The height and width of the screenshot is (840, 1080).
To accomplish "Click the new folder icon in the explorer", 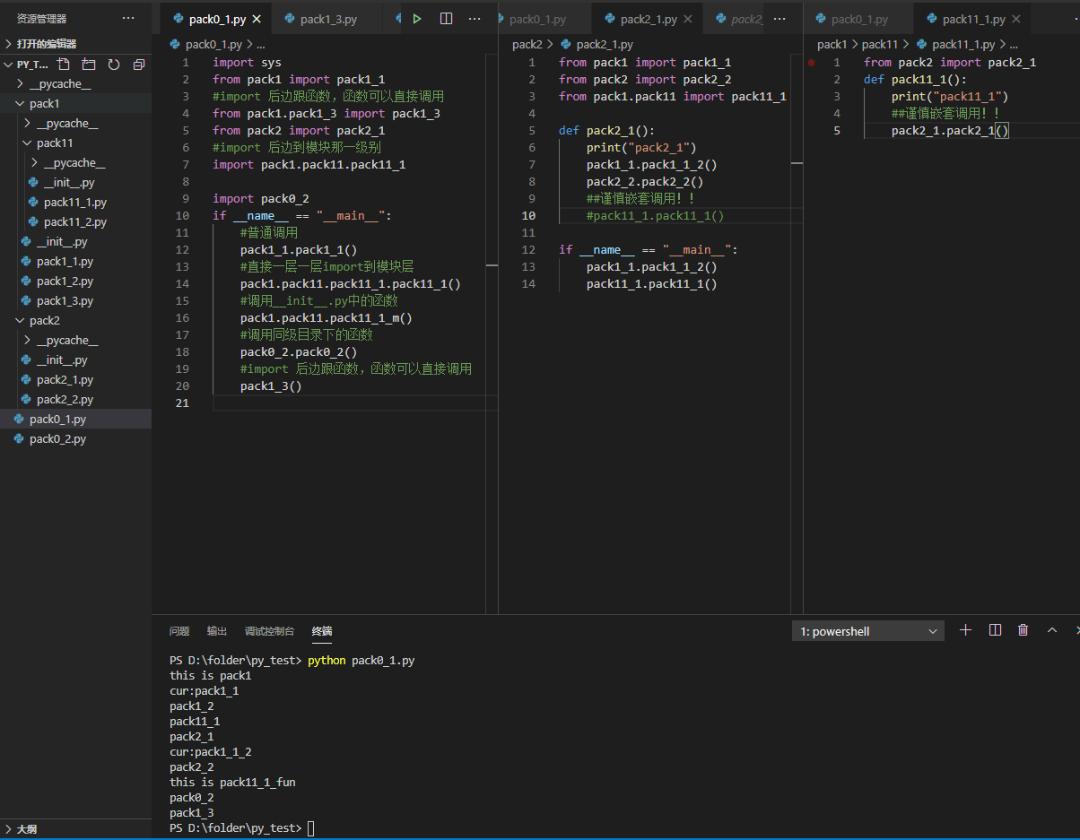I will (89, 64).
